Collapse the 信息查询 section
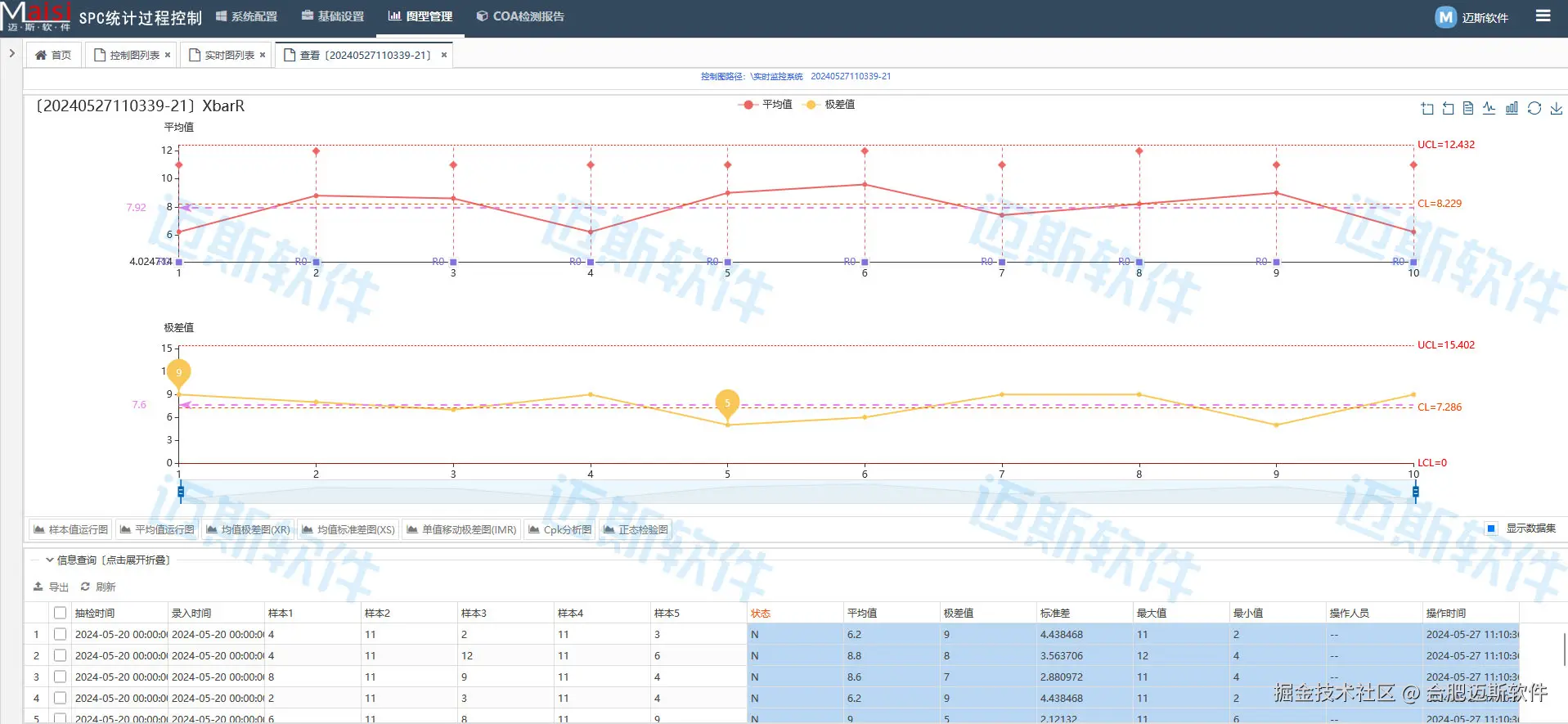1568x724 pixels. pos(107,560)
